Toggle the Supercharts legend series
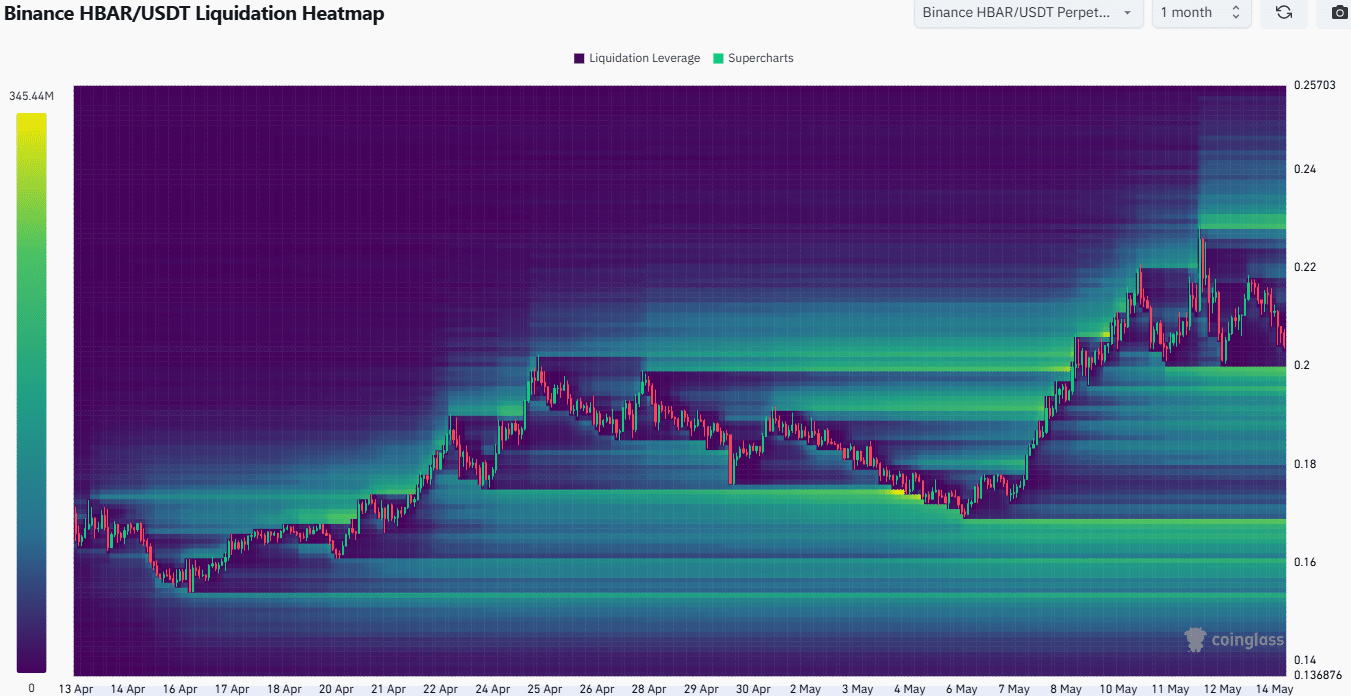This screenshot has height=696, width=1351. 753,58
